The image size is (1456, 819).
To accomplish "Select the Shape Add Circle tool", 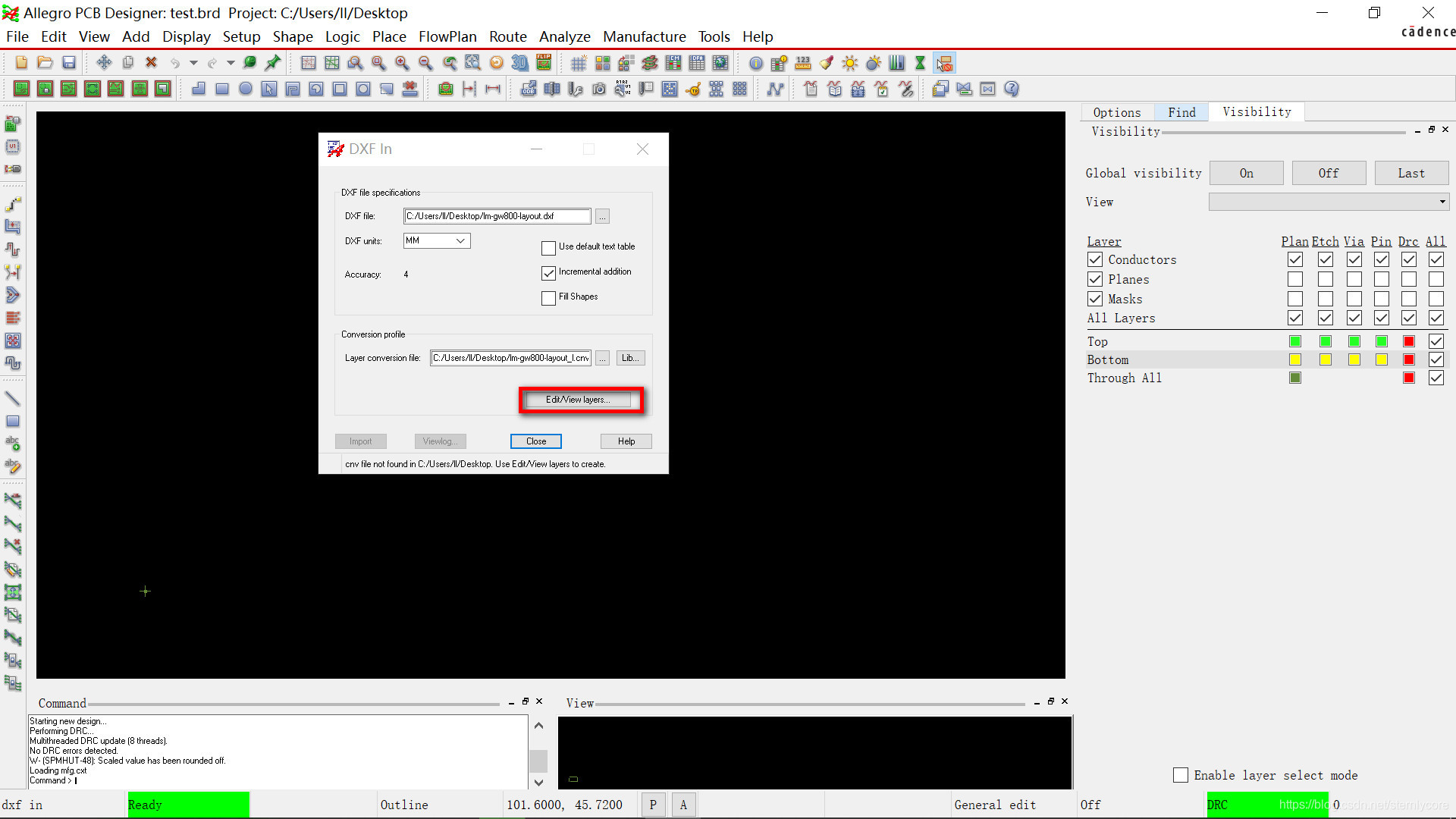I will click(x=246, y=89).
